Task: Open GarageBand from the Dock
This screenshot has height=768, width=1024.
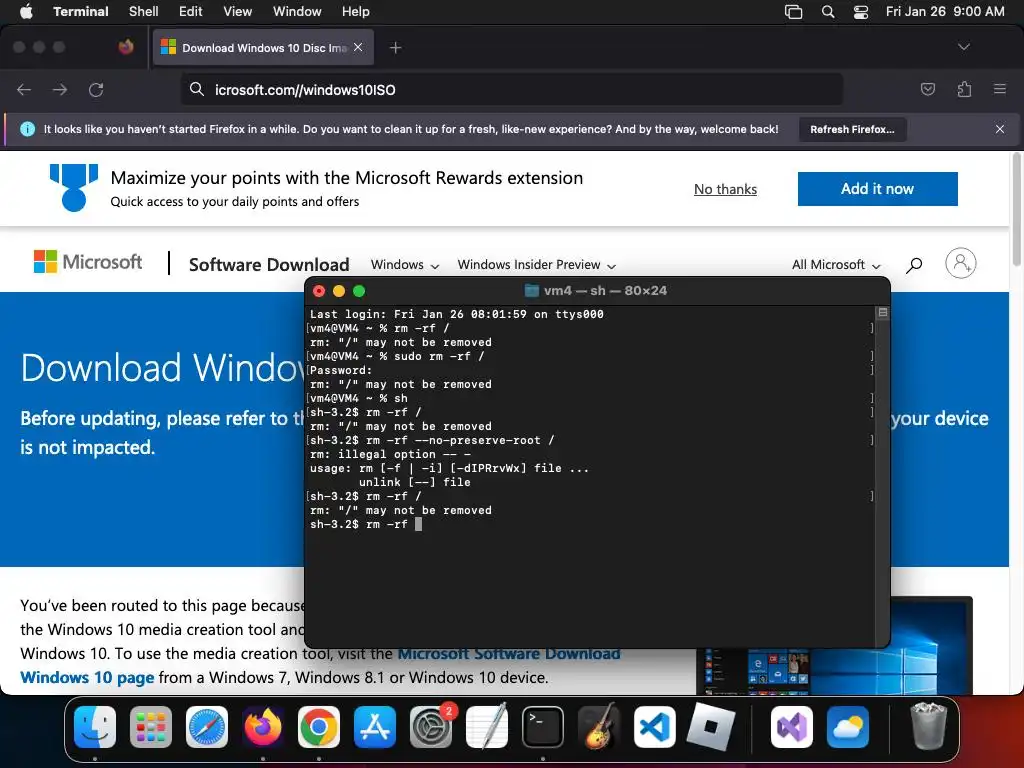Action: (599, 727)
